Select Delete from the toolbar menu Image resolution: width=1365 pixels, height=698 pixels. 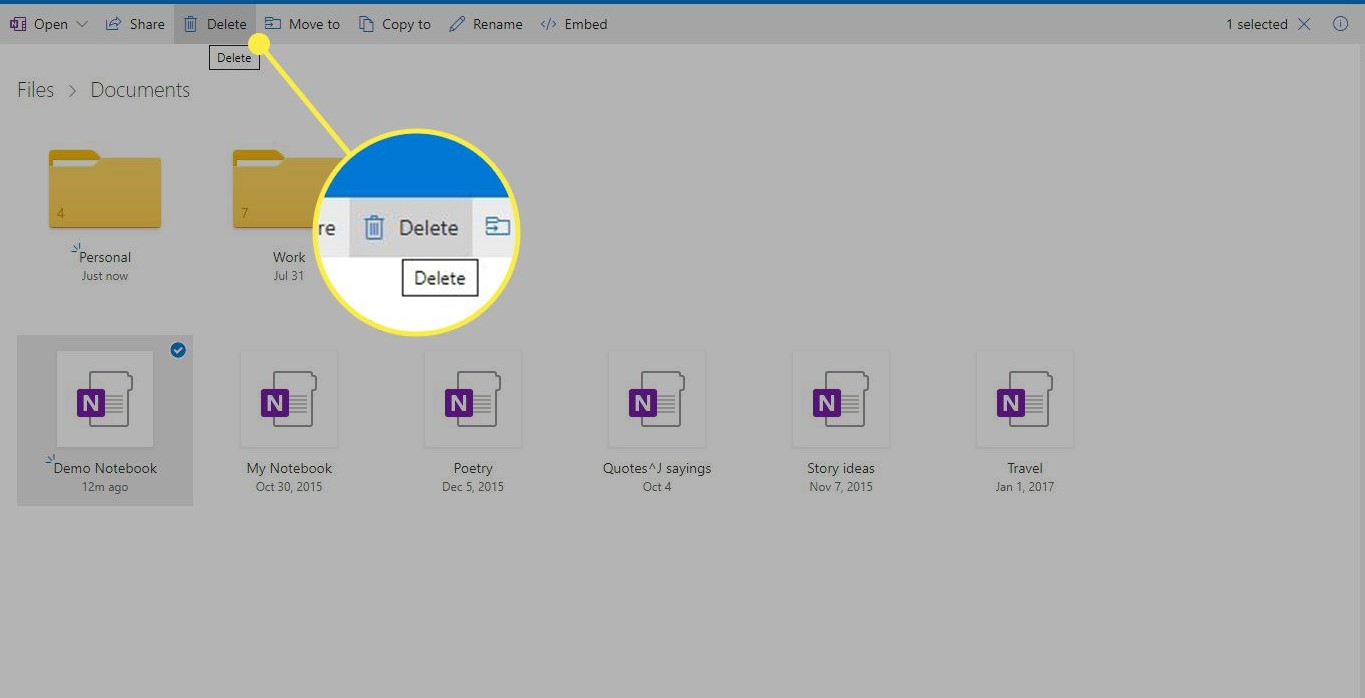tap(214, 23)
